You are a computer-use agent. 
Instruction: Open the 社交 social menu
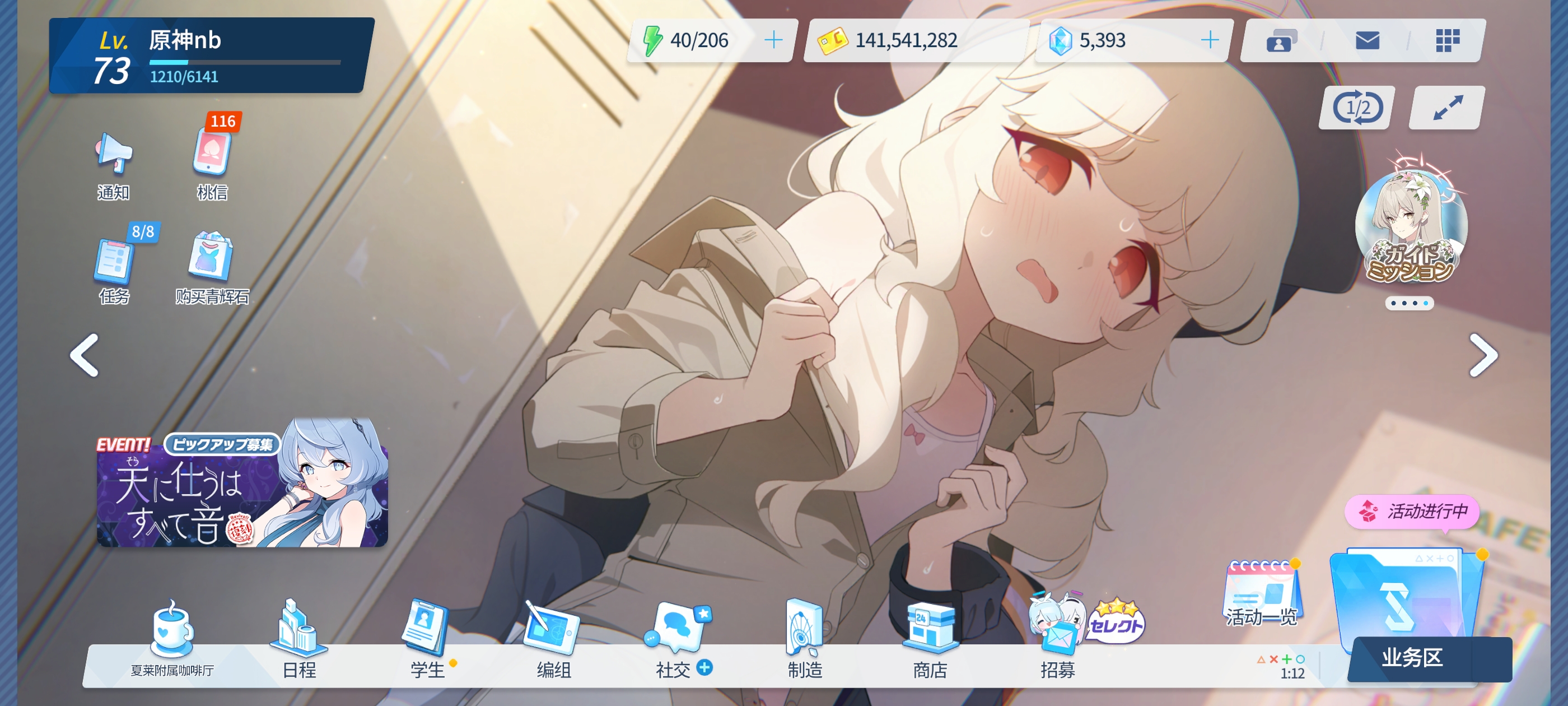point(677,640)
